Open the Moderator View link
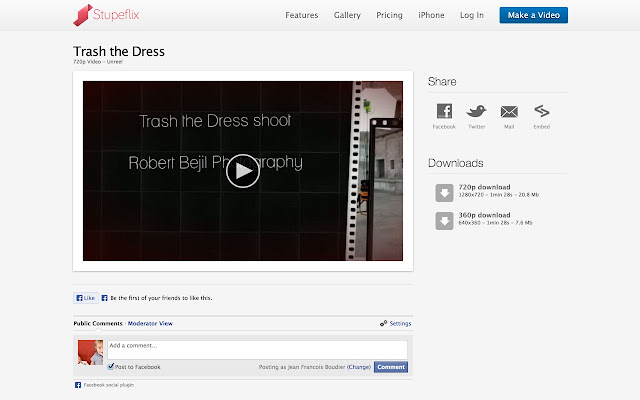The height and width of the screenshot is (400, 640). [150, 324]
